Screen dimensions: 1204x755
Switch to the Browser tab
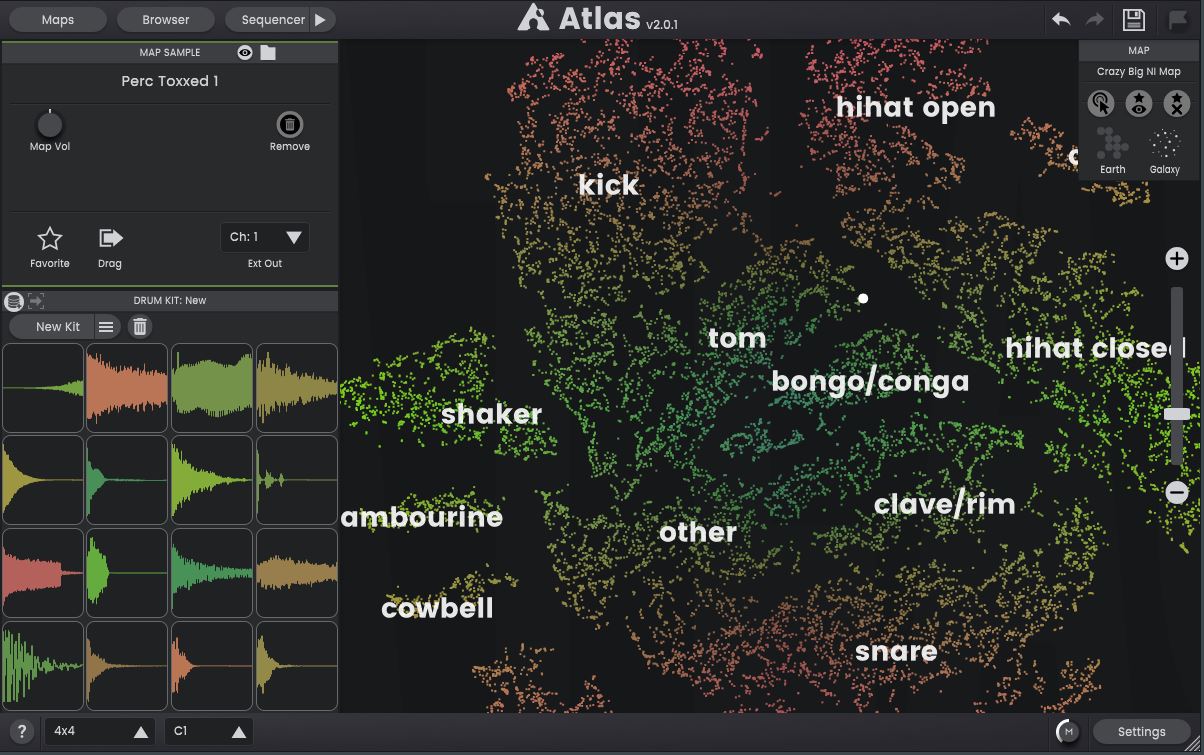(x=166, y=19)
